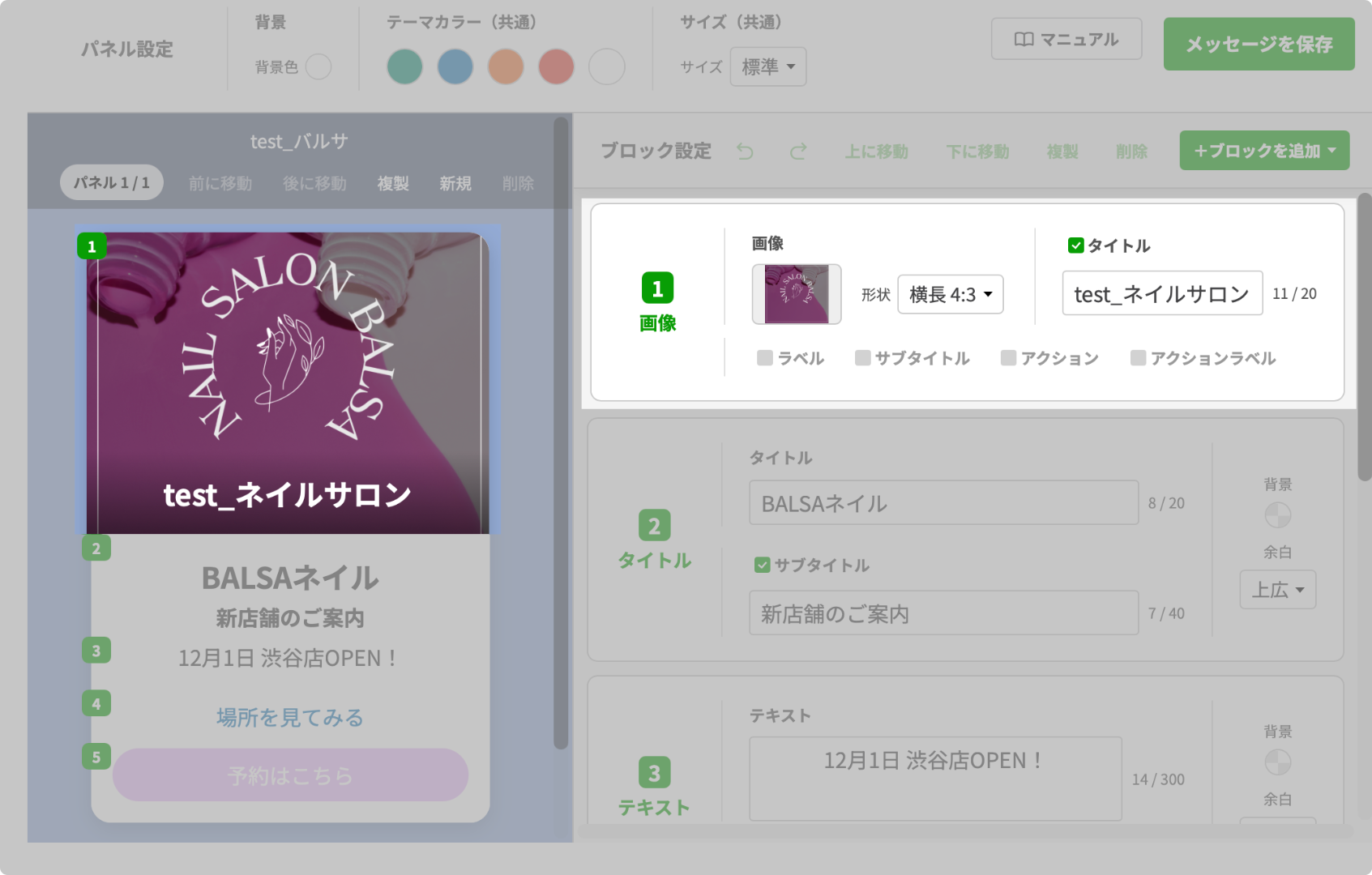Enable the アクション checkbox
1372x875 pixels.
coord(1008,358)
